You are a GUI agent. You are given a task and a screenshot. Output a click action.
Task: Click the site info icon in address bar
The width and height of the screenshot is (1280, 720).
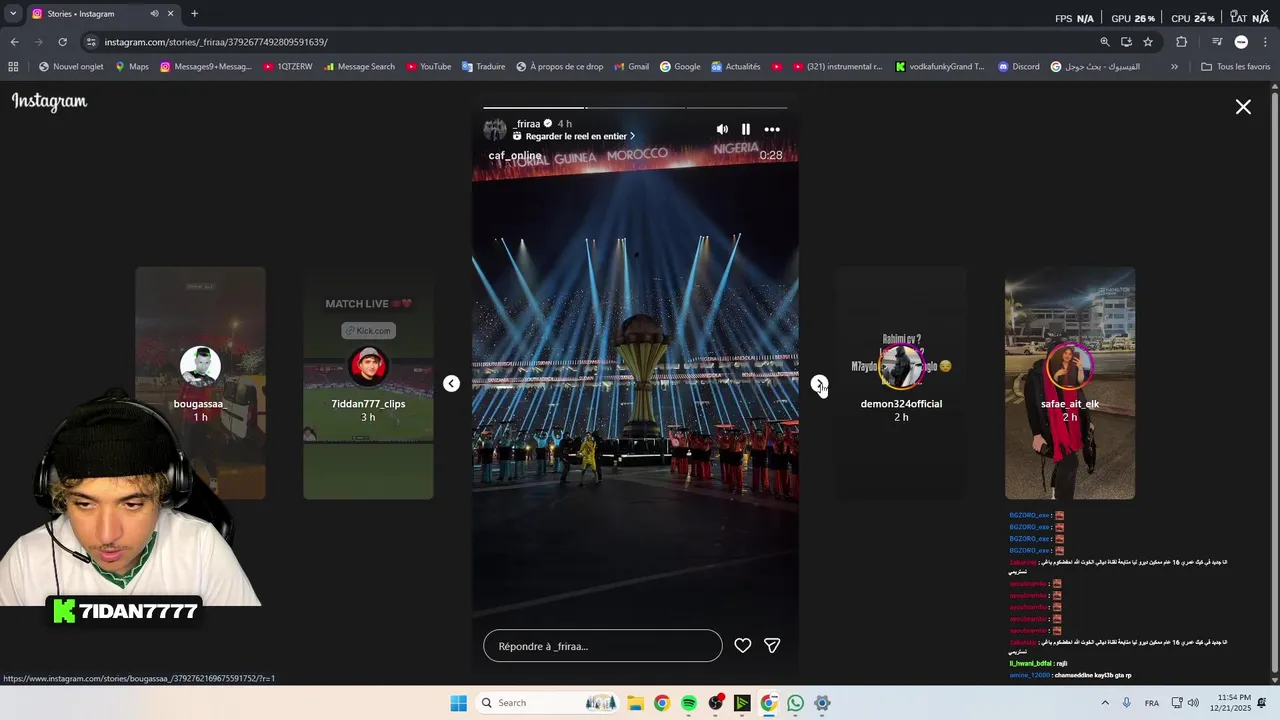click(91, 42)
